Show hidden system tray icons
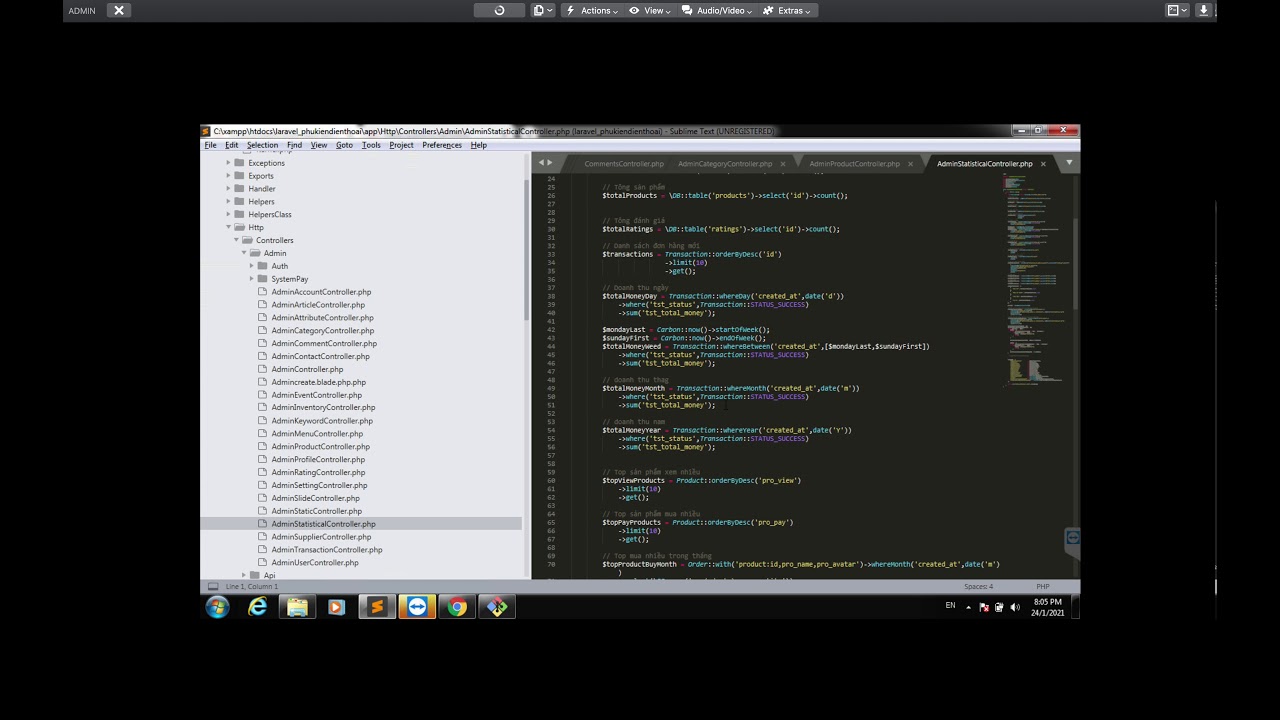 968,607
